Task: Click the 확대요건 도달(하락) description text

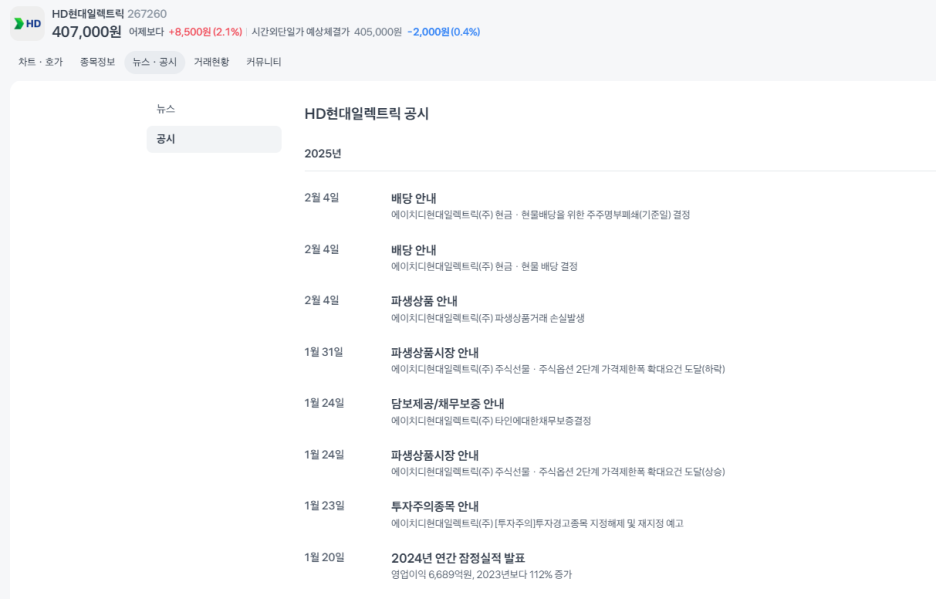Action: point(558,370)
